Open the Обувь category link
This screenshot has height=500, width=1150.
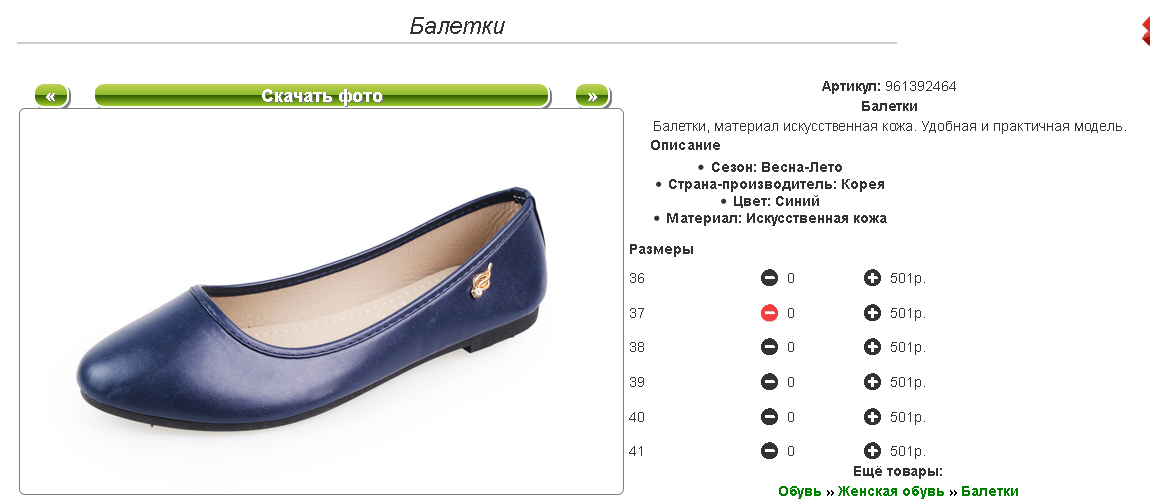[800, 491]
